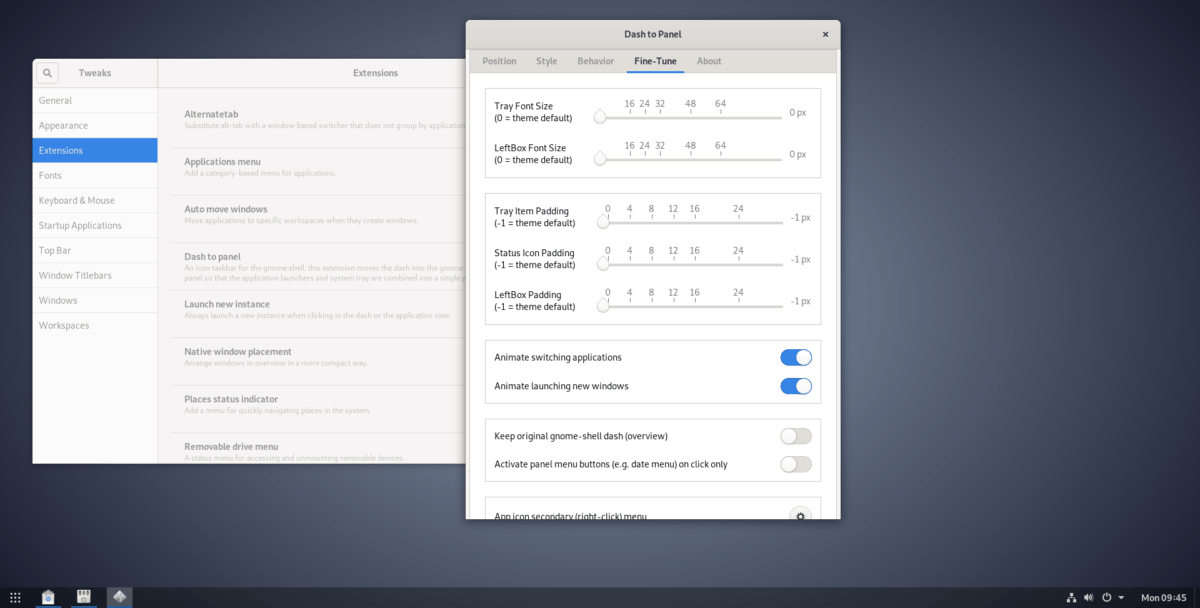Image resolution: width=1200 pixels, height=608 pixels.
Task: Select Window Titlebars in Tweaks sidebar
Action: tap(95, 275)
